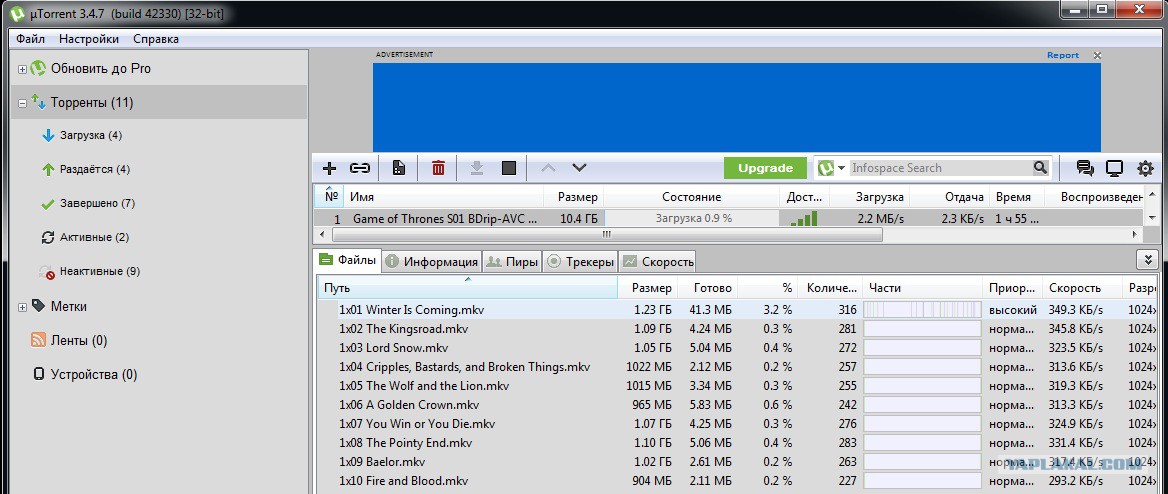This screenshot has height=494, width=1168.
Task: Click the Report advertisement link
Action: pos(1063,55)
